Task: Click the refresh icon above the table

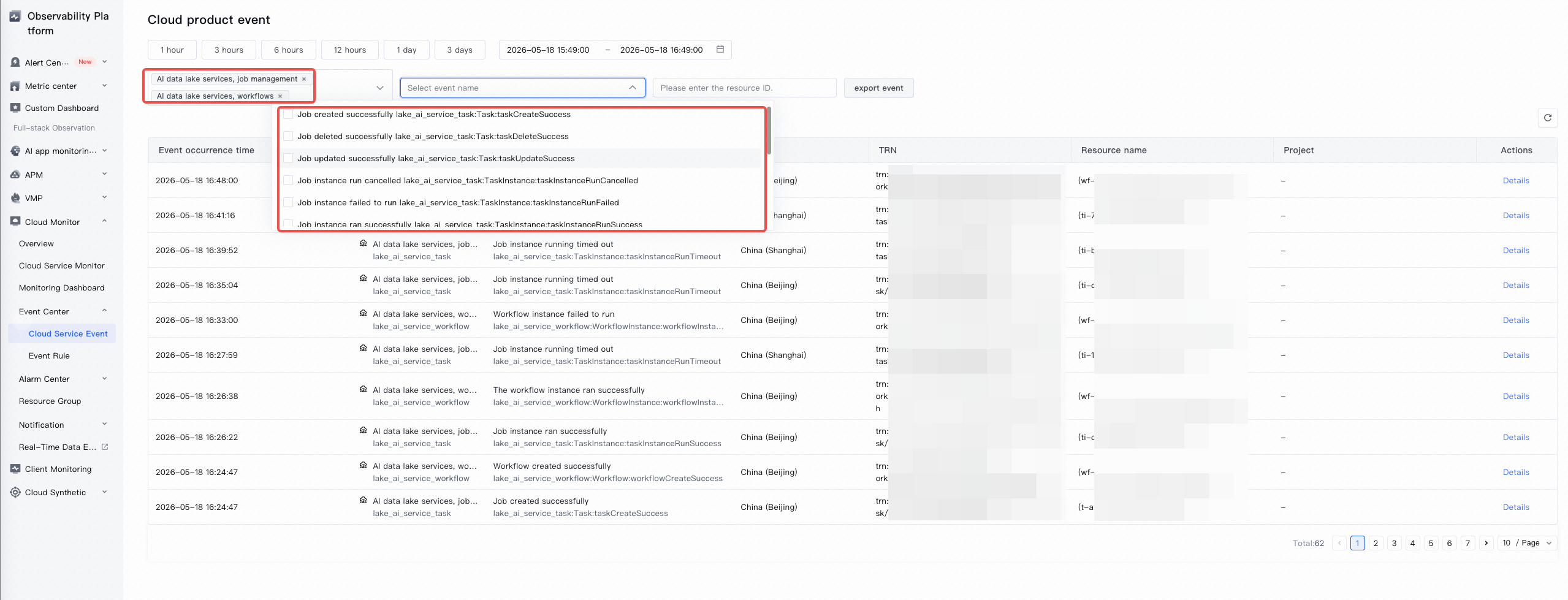Action: click(x=1547, y=118)
